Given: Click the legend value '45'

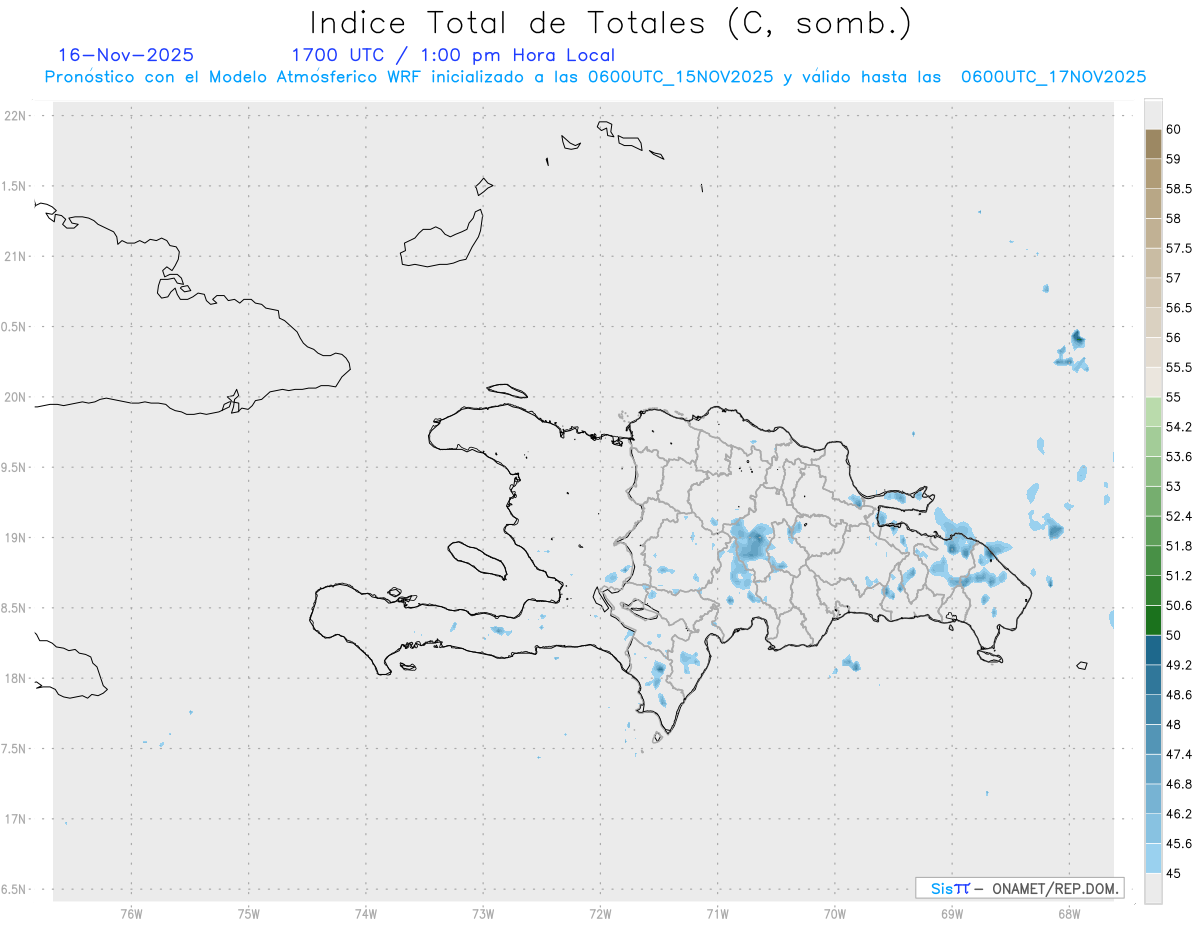Looking at the screenshot, I should click(1173, 873).
